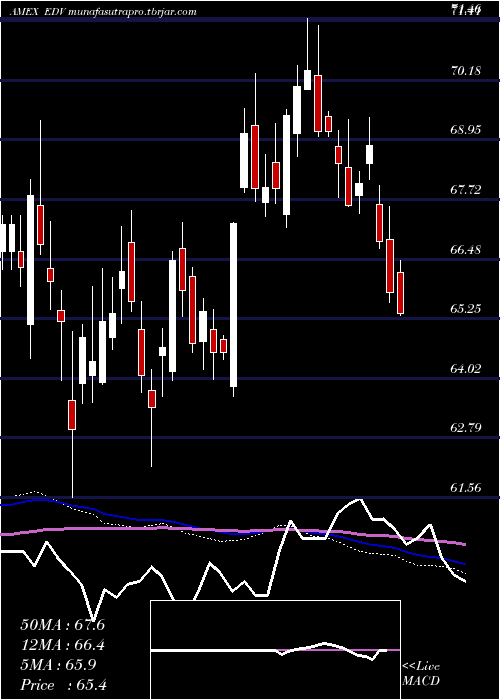Viewport: 500px width, 700px height.
Task: Select the 66.48 price axis label
Action: click(x=466, y=249)
